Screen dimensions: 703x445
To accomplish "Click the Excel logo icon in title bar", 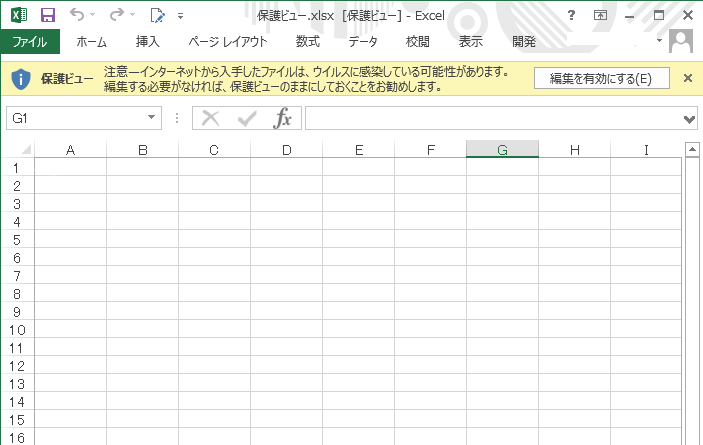I will click(19, 15).
